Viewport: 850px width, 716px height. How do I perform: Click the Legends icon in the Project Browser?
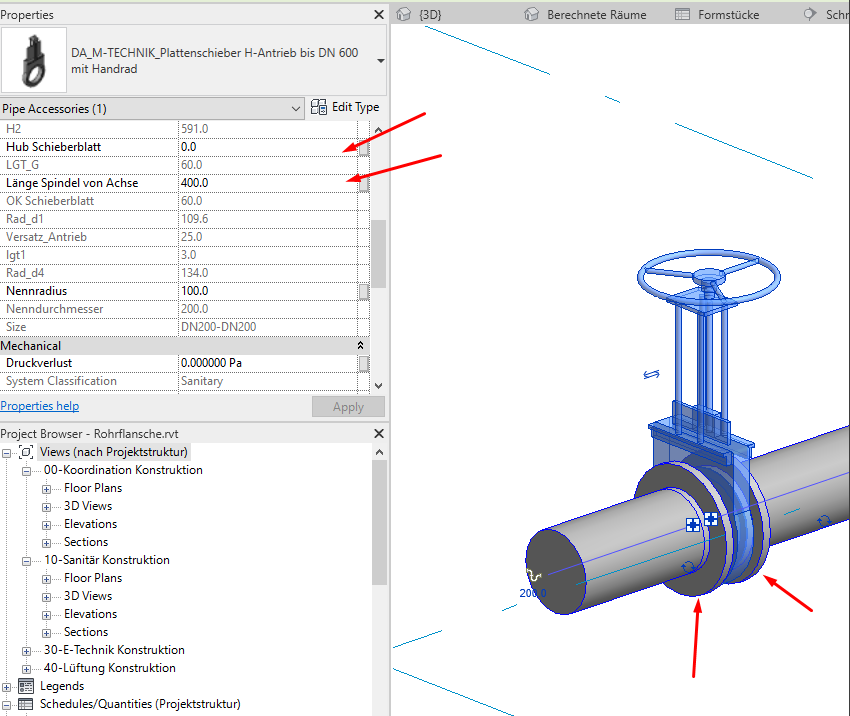27,686
